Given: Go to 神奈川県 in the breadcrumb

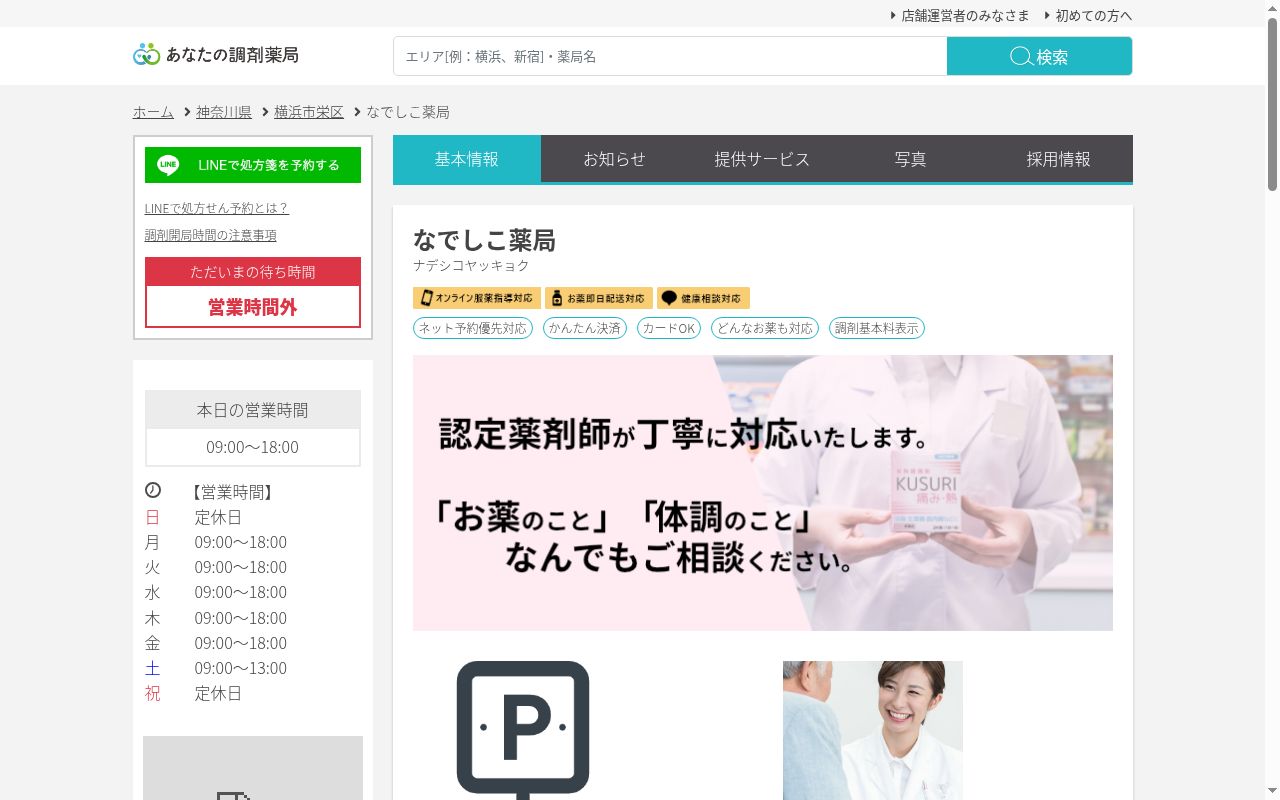Looking at the screenshot, I should tap(224, 112).
